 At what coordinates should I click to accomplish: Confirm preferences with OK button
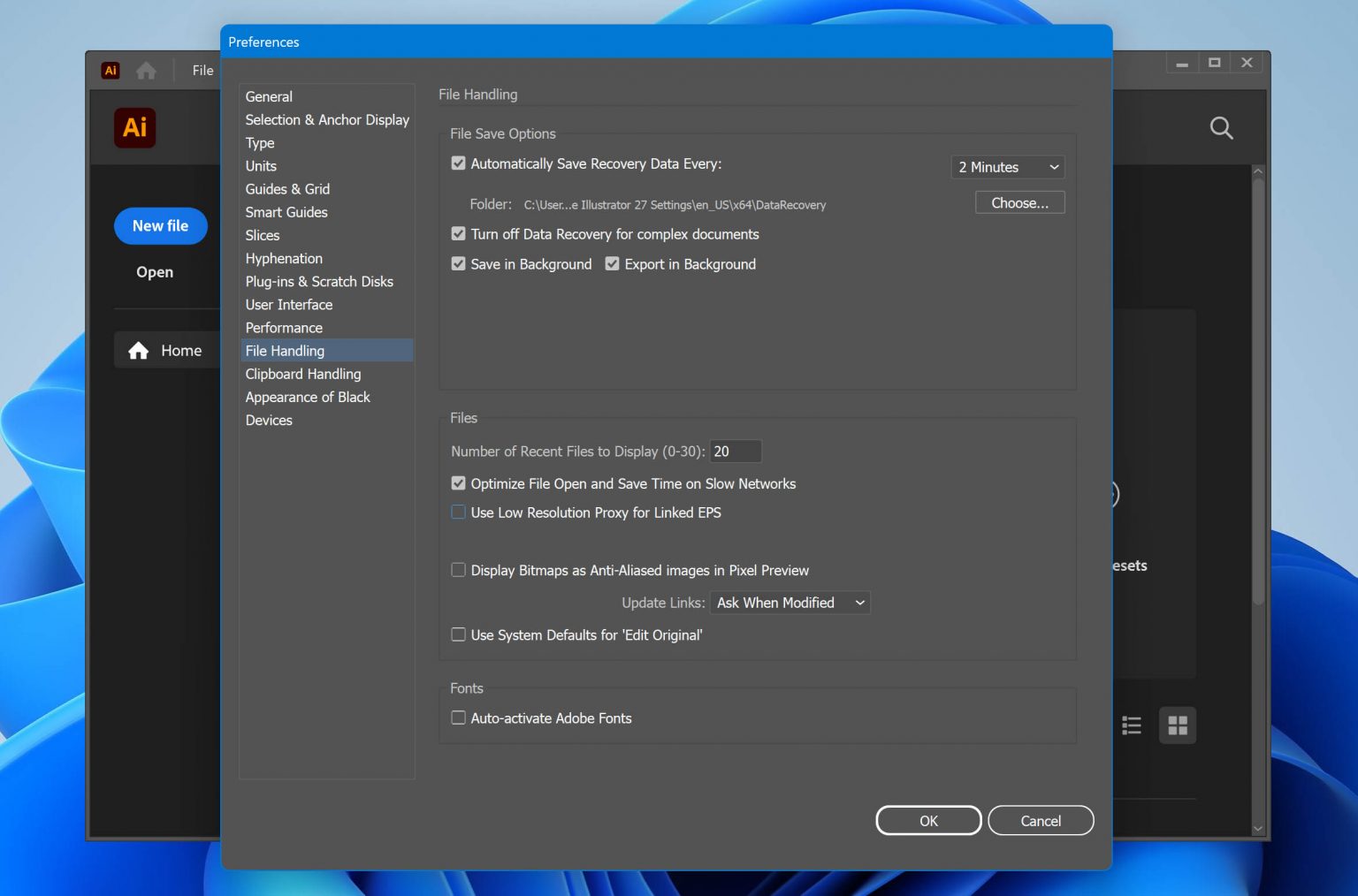(x=927, y=820)
